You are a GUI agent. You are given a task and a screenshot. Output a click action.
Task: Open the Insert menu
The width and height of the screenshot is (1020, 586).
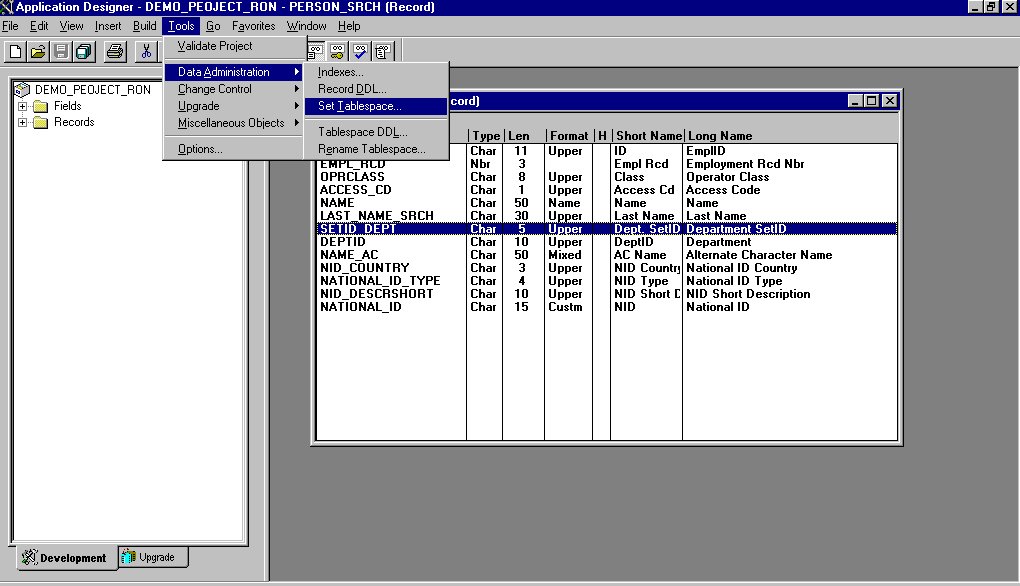[x=107, y=26]
